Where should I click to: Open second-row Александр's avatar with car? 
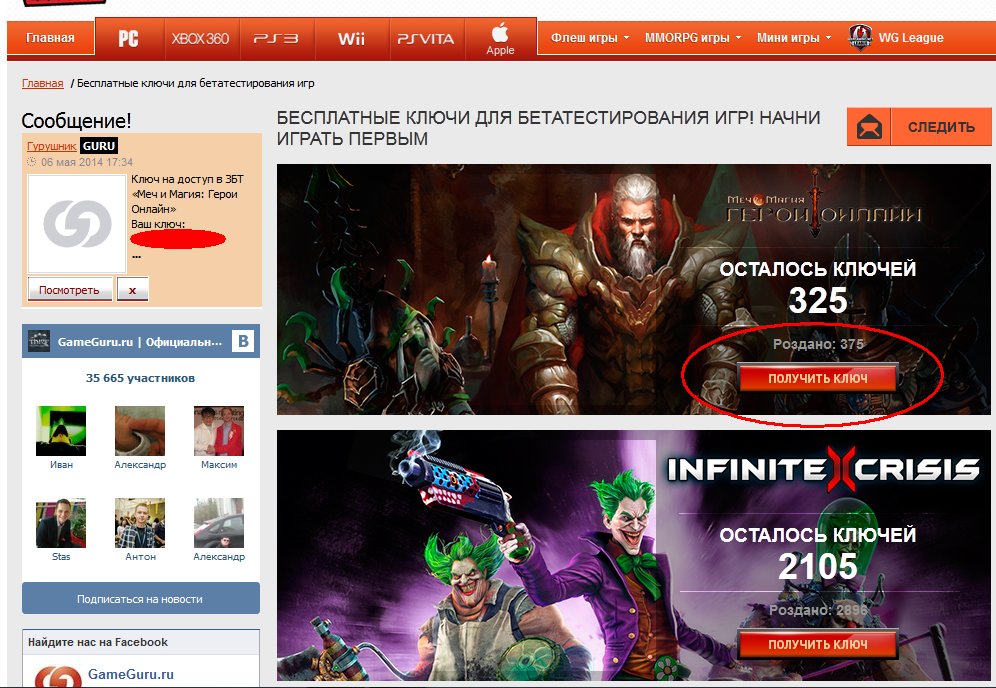219,523
